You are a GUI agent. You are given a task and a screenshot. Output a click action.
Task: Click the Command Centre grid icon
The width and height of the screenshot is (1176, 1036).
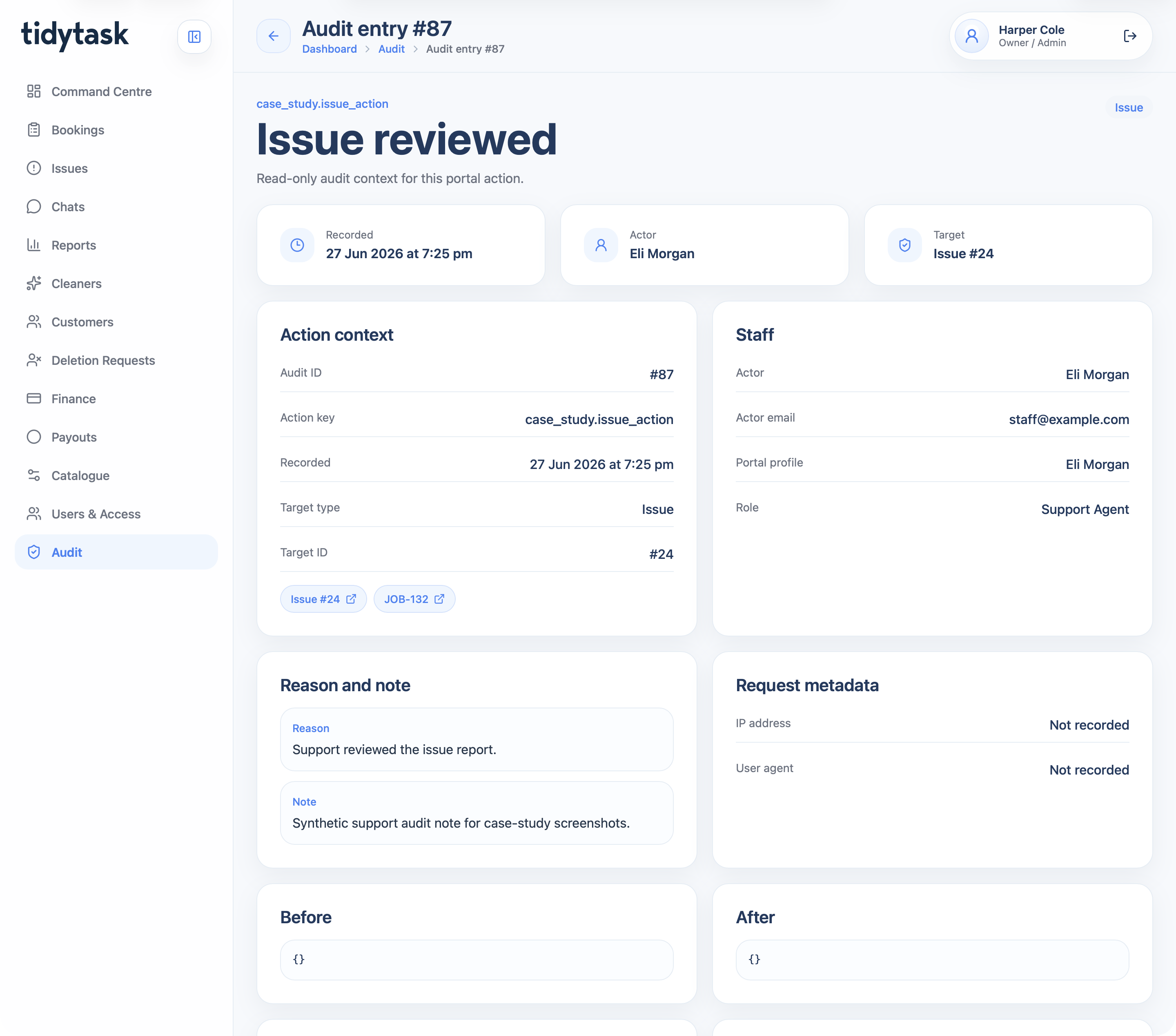(34, 91)
